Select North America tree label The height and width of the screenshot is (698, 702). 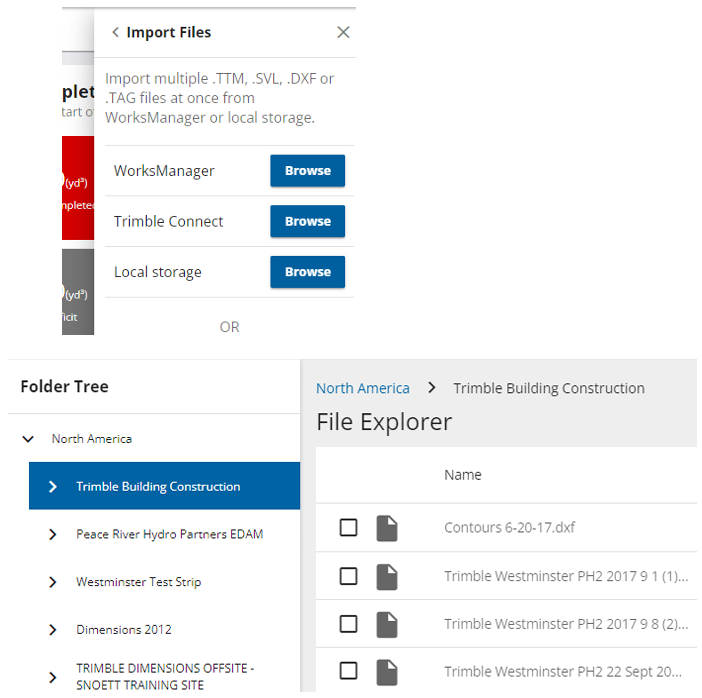pos(92,439)
